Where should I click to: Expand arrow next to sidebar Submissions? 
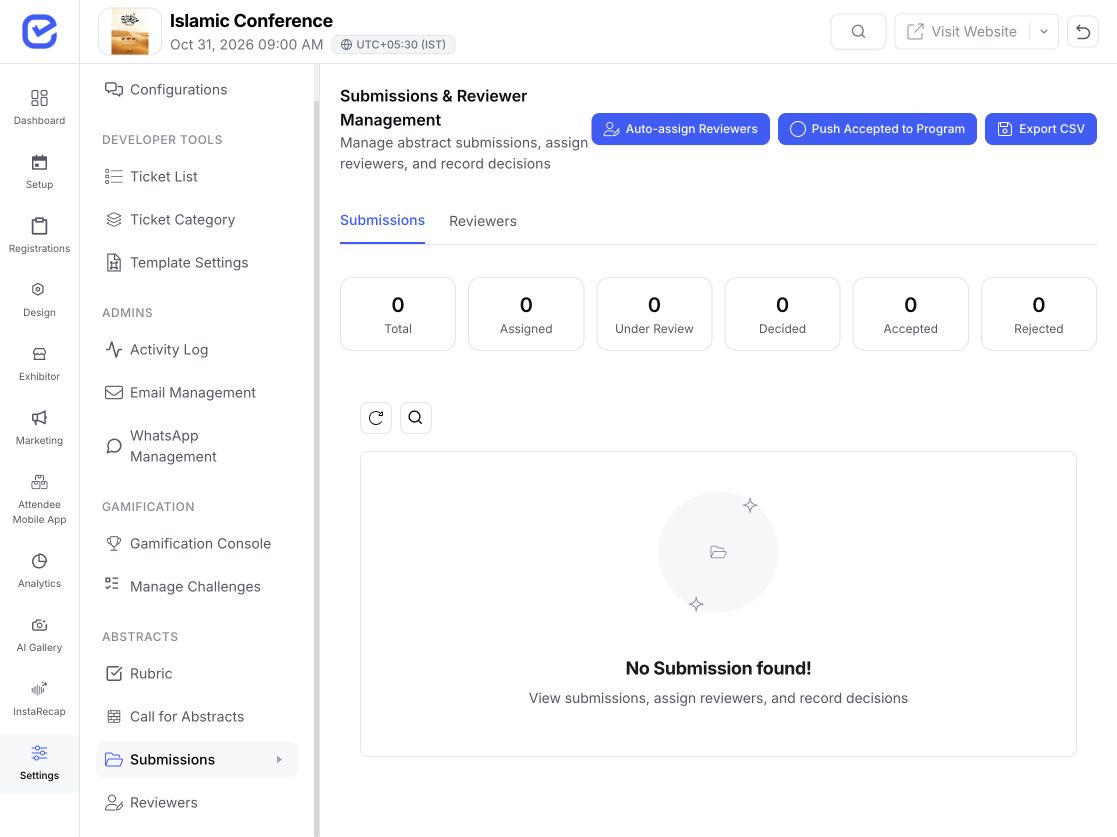click(x=279, y=759)
